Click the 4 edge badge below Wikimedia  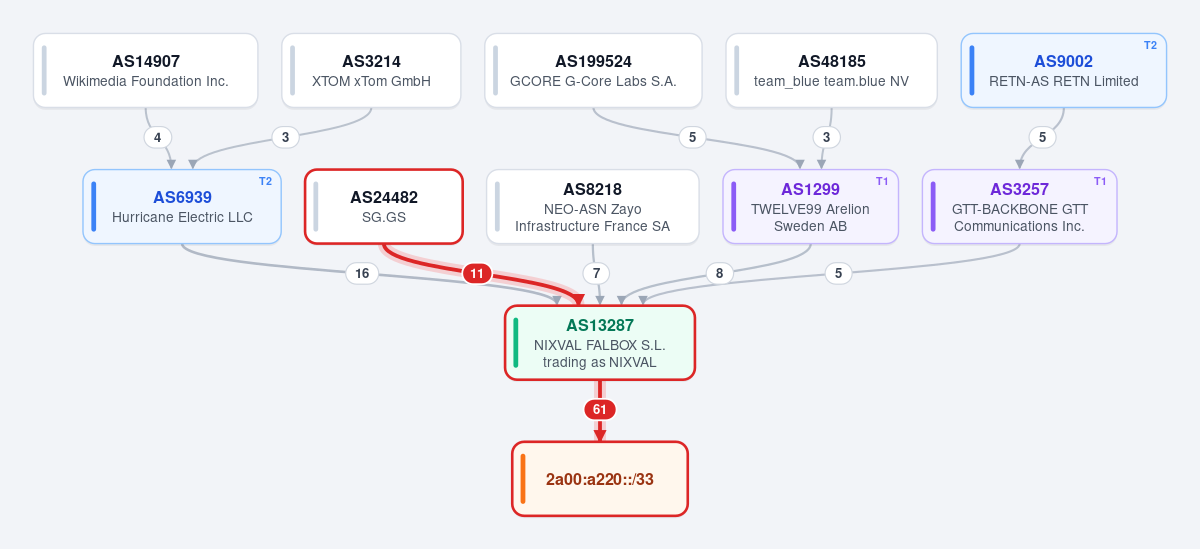157,137
